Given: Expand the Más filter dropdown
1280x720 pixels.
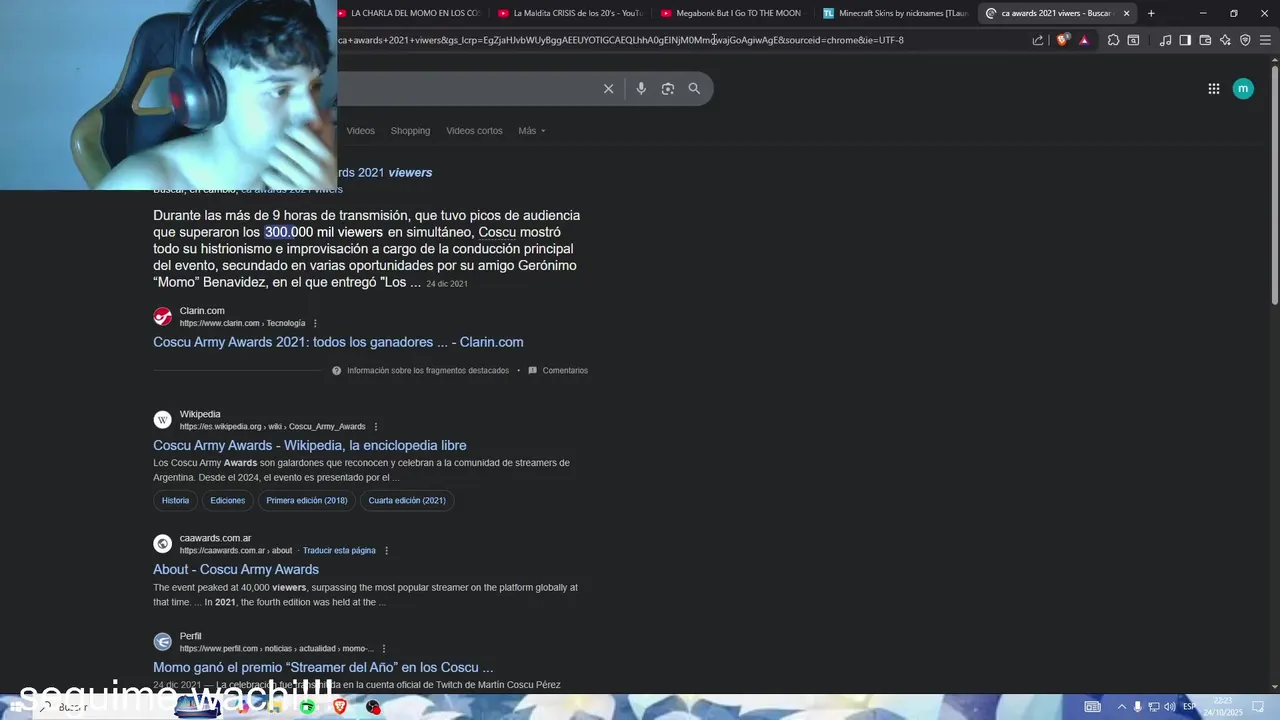Looking at the screenshot, I should tap(531, 131).
